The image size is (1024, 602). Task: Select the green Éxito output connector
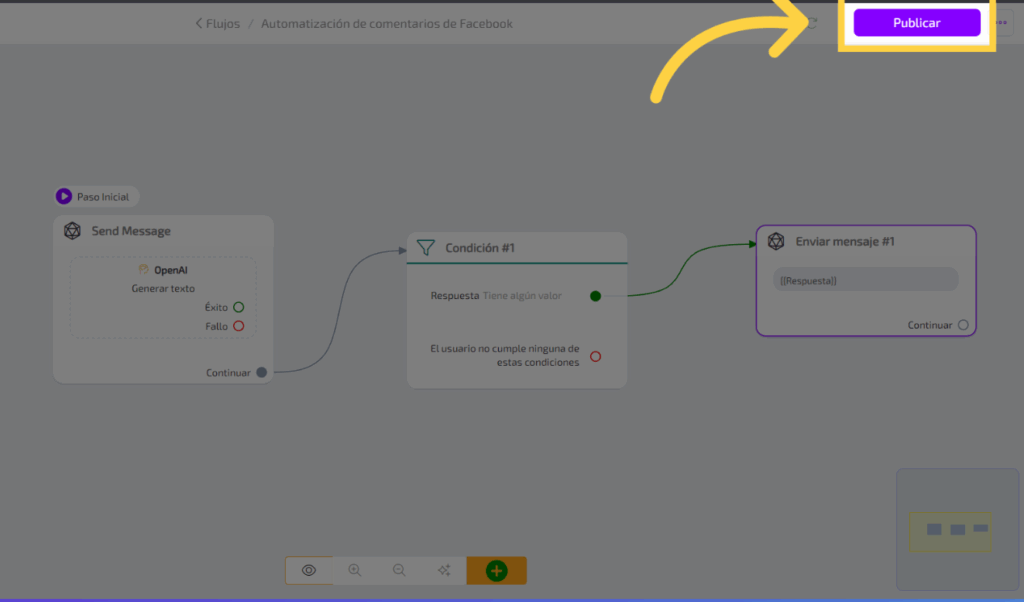coord(238,307)
